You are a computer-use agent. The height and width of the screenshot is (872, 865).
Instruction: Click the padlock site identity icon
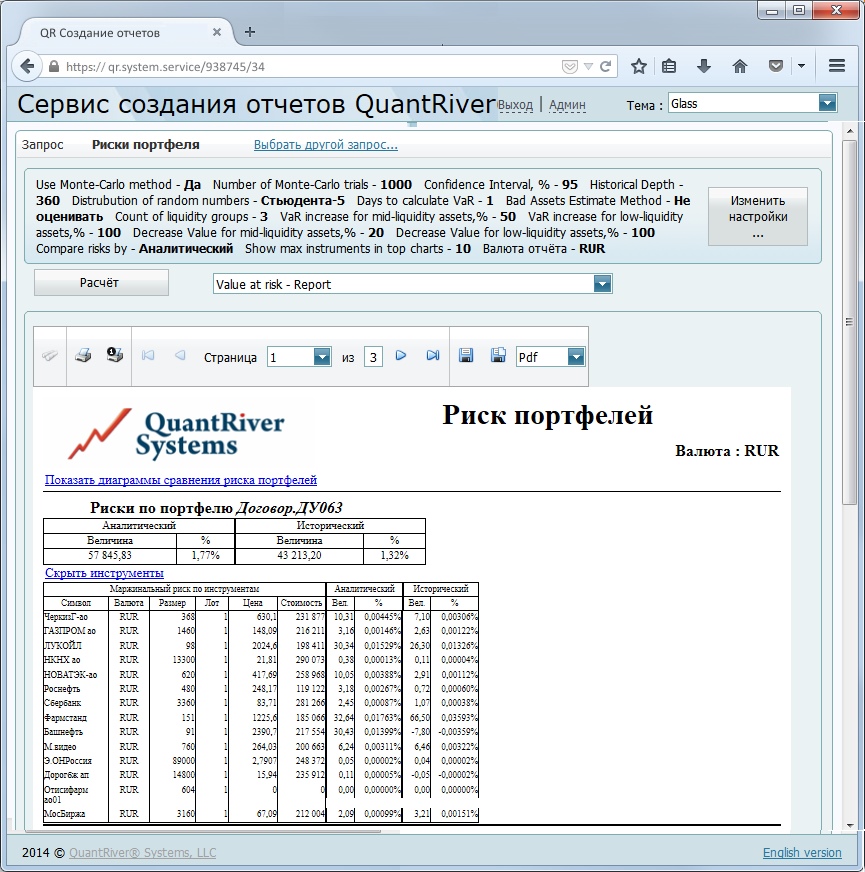pyautogui.click(x=53, y=66)
